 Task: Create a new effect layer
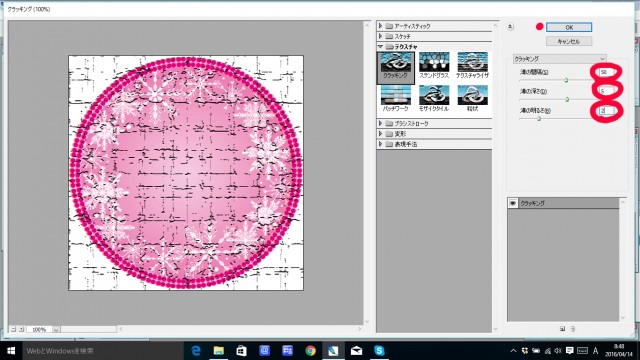pyautogui.click(x=562, y=329)
